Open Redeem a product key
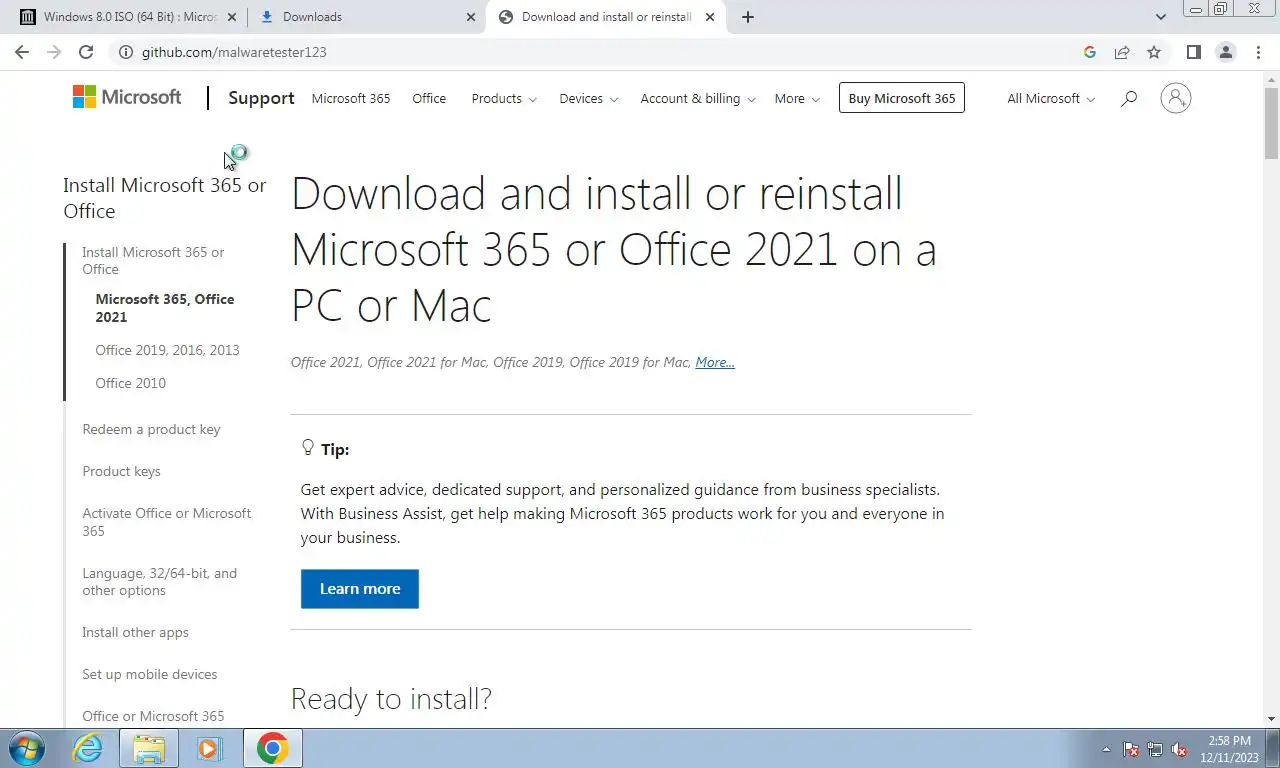 point(151,429)
